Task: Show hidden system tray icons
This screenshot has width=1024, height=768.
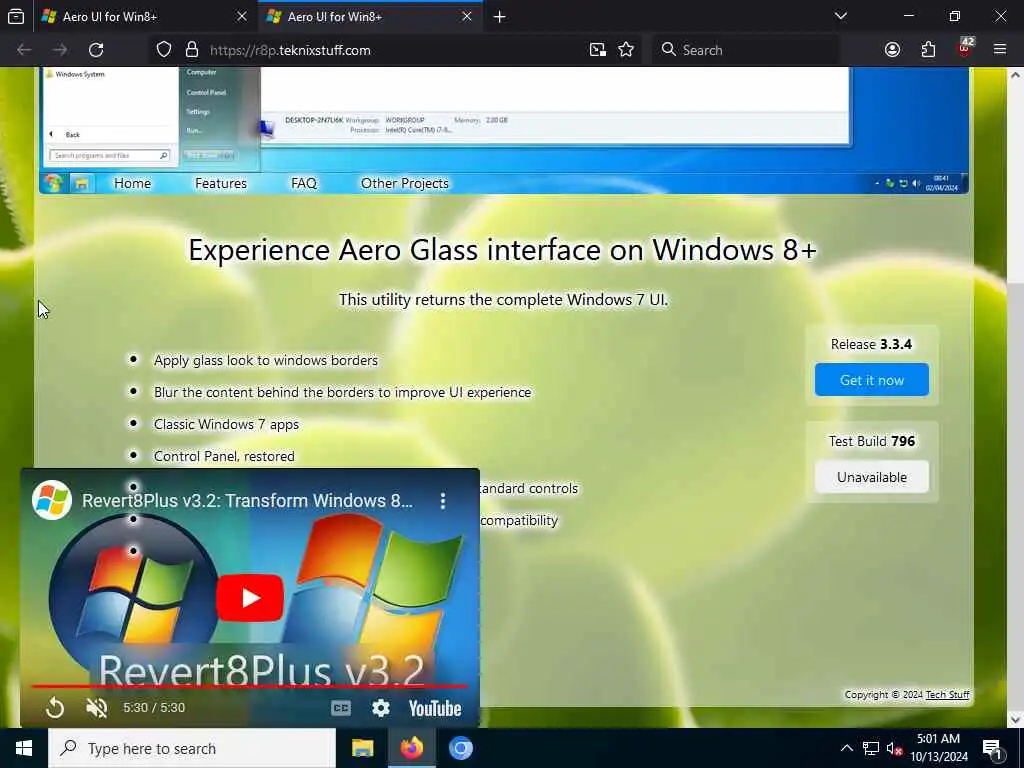Action: [x=846, y=748]
